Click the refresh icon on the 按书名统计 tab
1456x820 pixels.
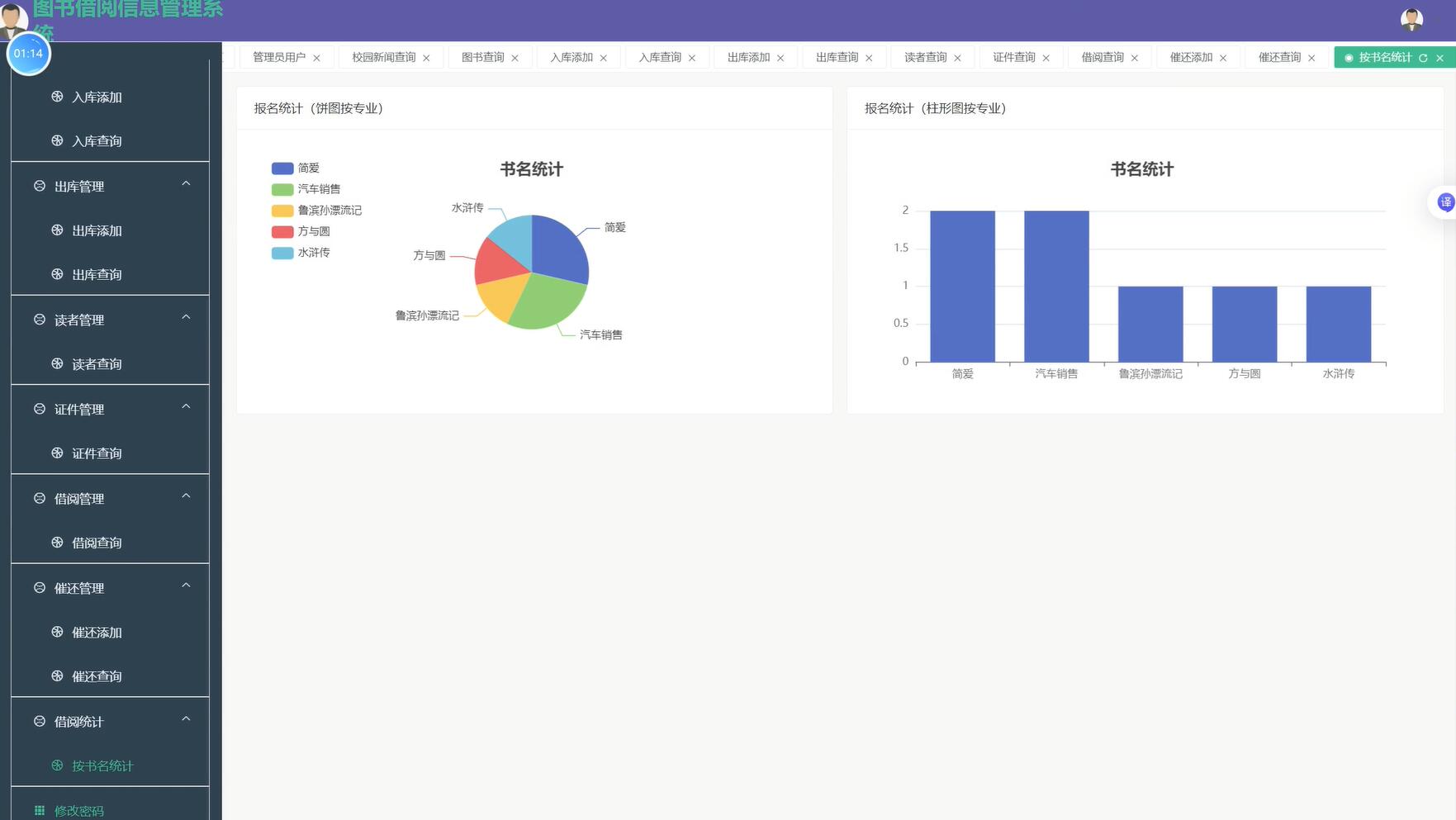1423,58
